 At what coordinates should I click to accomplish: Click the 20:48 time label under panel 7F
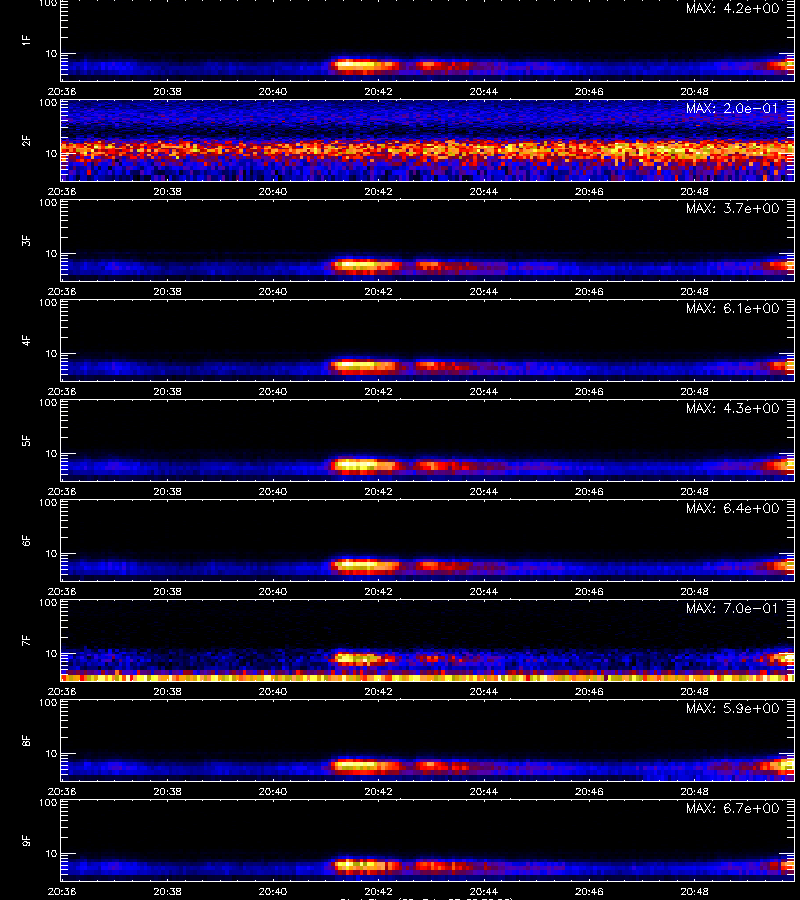click(694, 692)
